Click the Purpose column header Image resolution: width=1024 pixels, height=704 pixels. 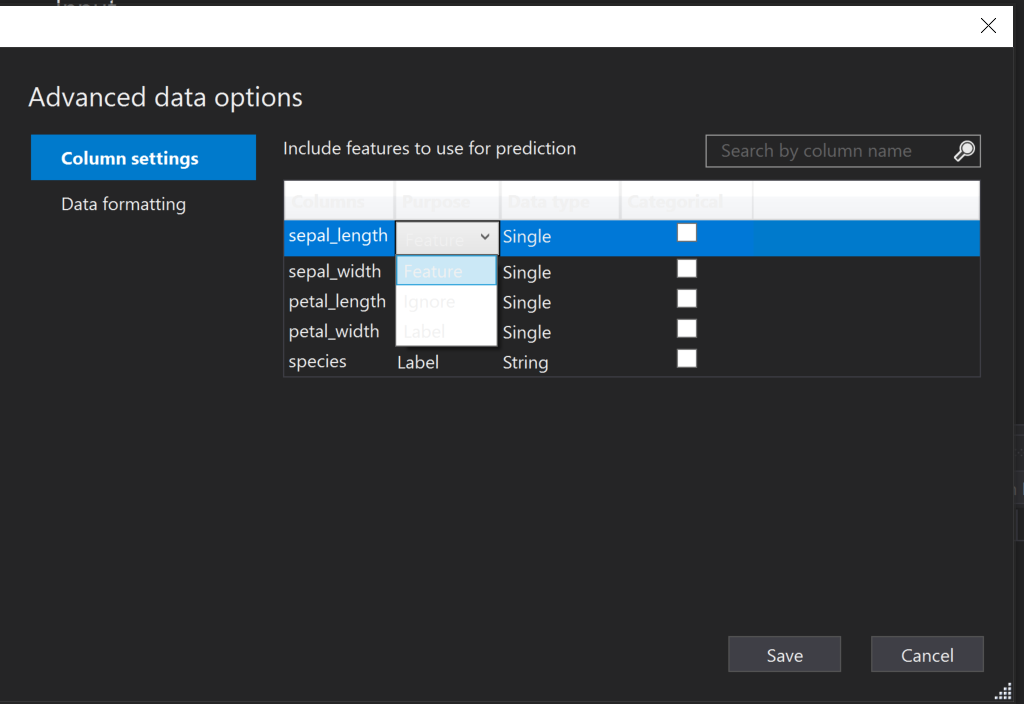(447, 201)
